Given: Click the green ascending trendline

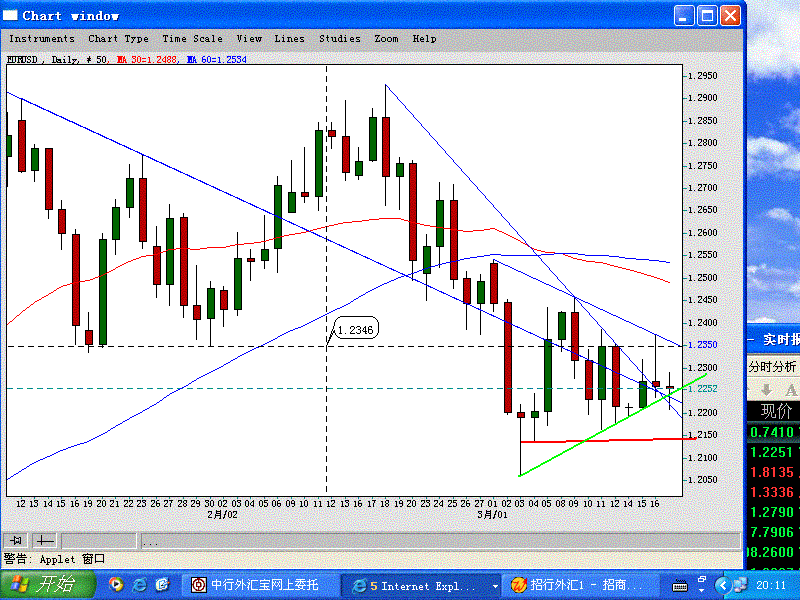Looking at the screenshot, I should point(612,426).
